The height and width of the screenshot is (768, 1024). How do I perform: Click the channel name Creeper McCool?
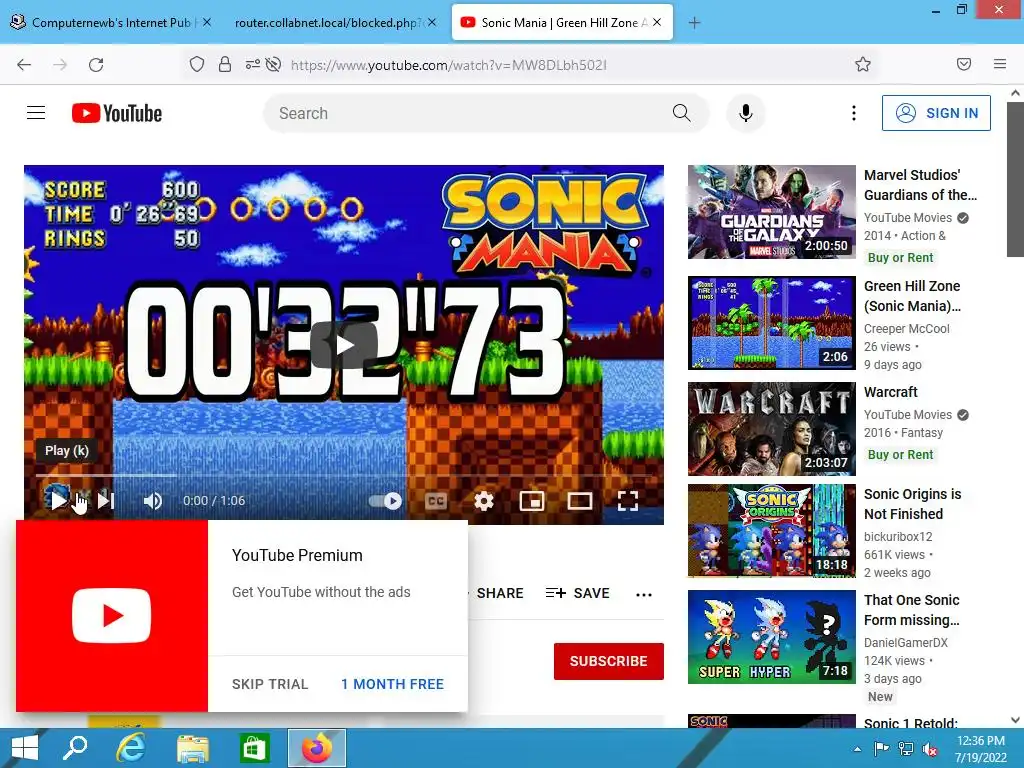click(906, 328)
